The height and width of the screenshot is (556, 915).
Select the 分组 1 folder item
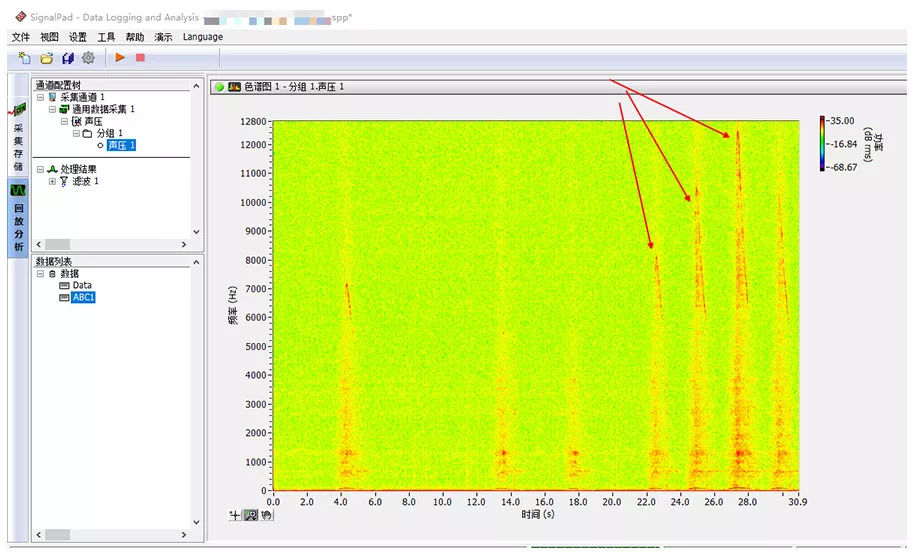(x=109, y=133)
